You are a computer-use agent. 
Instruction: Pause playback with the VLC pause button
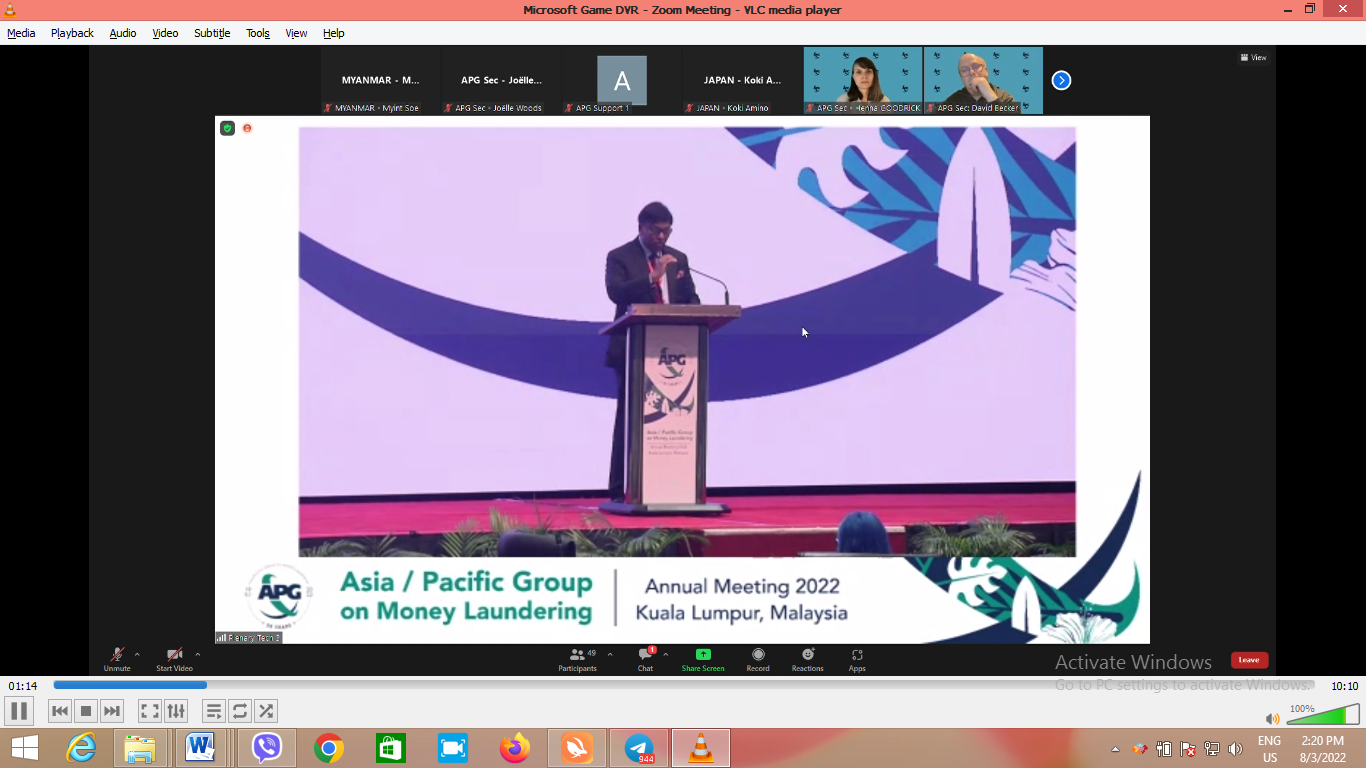coord(19,711)
